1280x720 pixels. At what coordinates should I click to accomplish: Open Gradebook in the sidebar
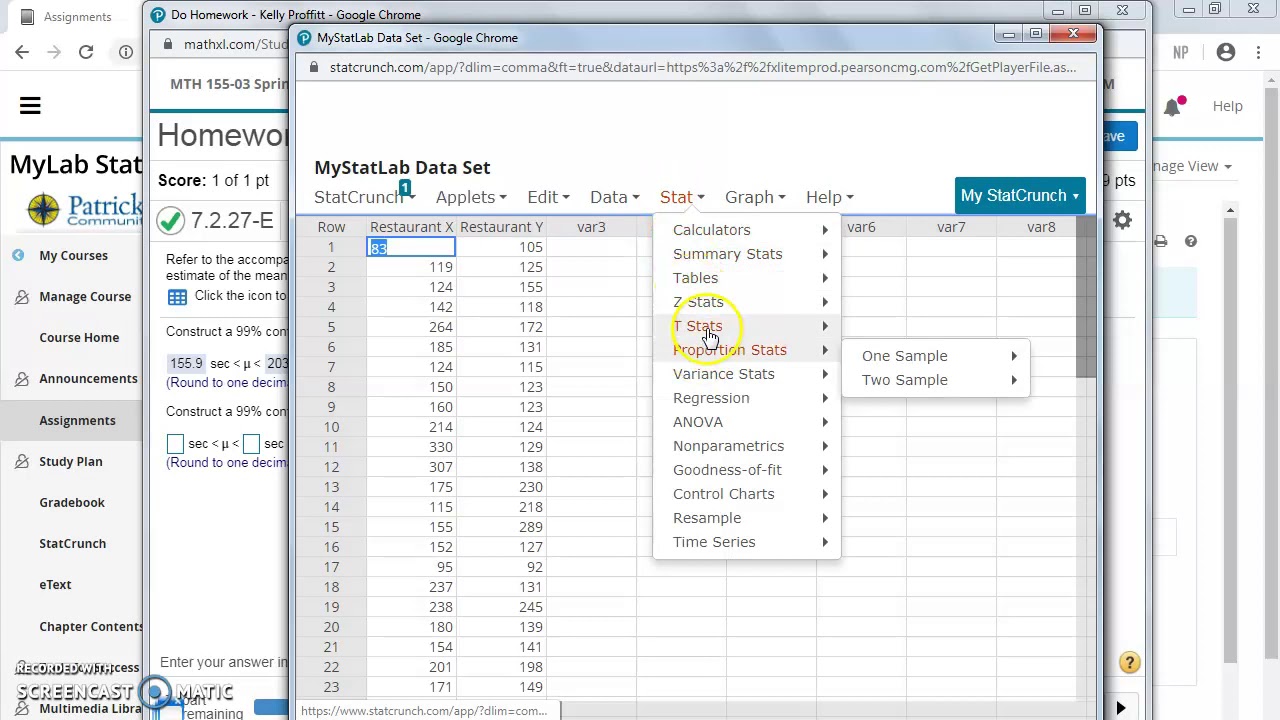72,503
